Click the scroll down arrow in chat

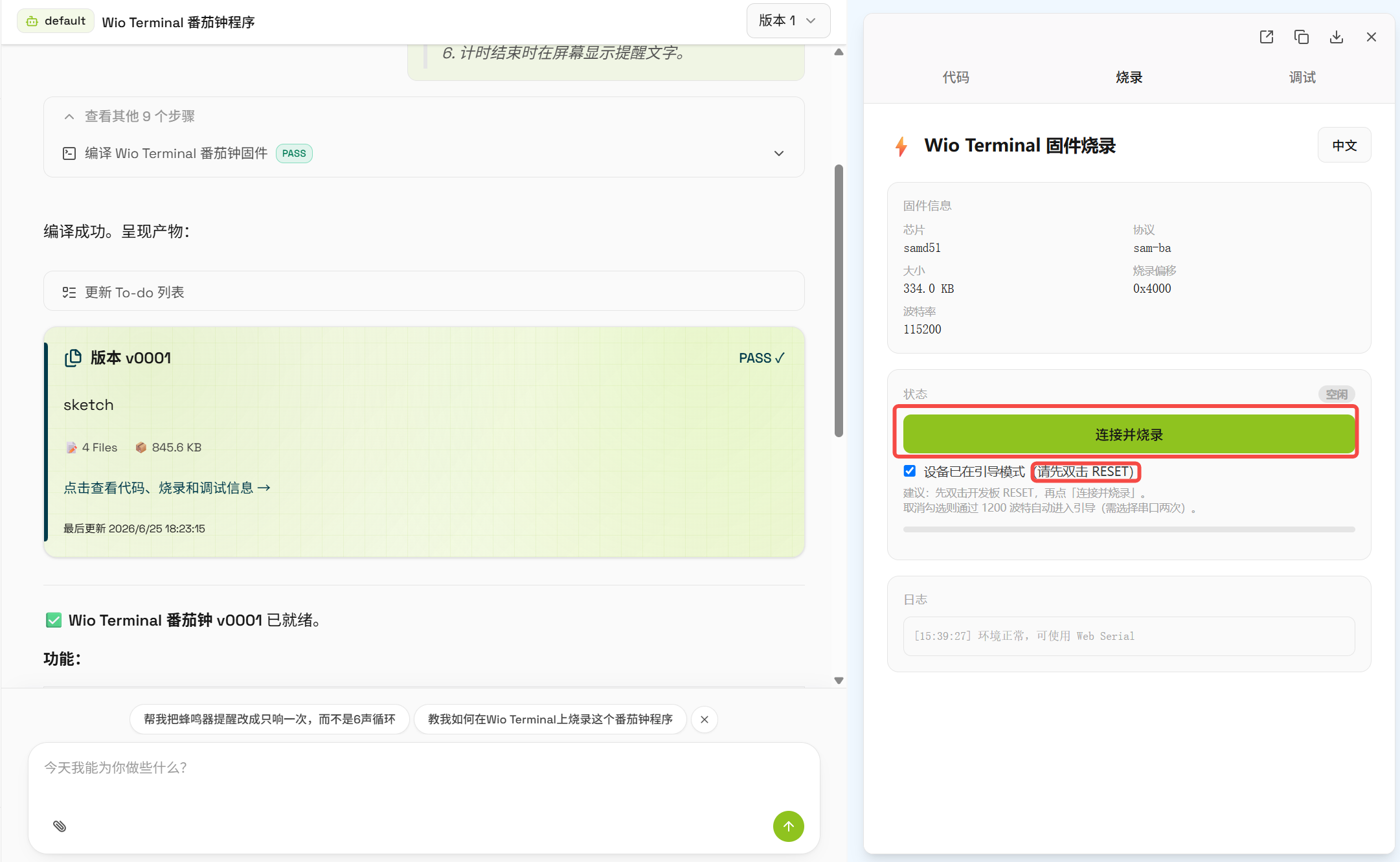pyautogui.click(x=839, y=681)
